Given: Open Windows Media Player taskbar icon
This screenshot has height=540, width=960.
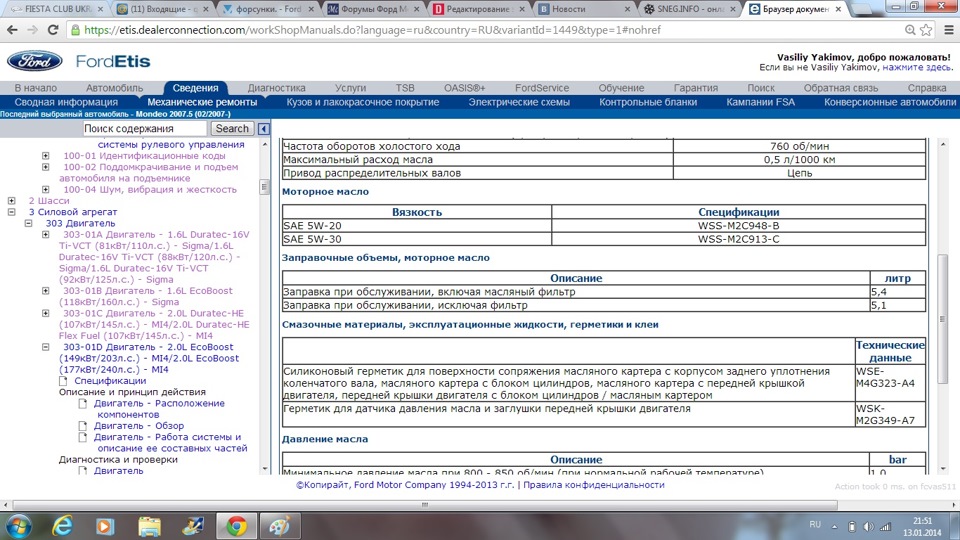Looking at the screenshot, I should [105, 526].
